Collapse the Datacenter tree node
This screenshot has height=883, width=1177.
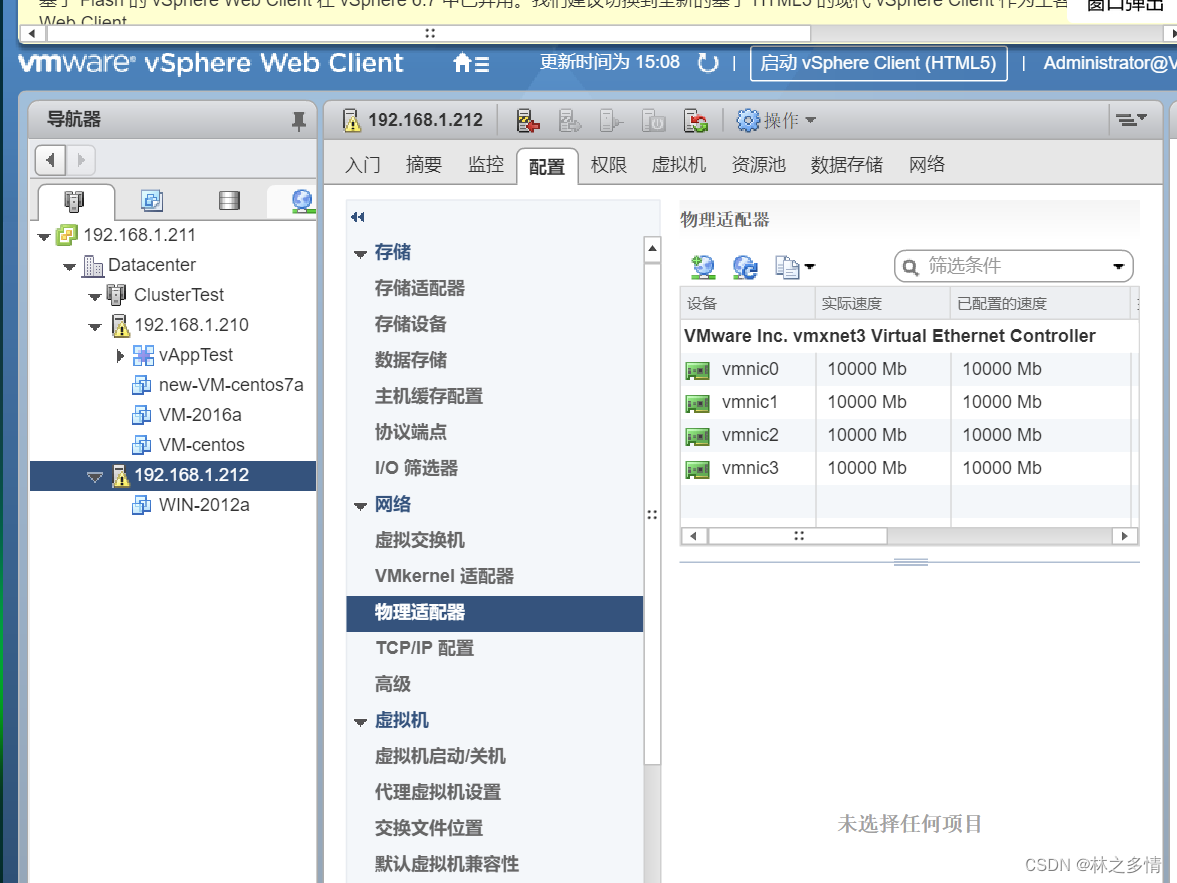69,267
